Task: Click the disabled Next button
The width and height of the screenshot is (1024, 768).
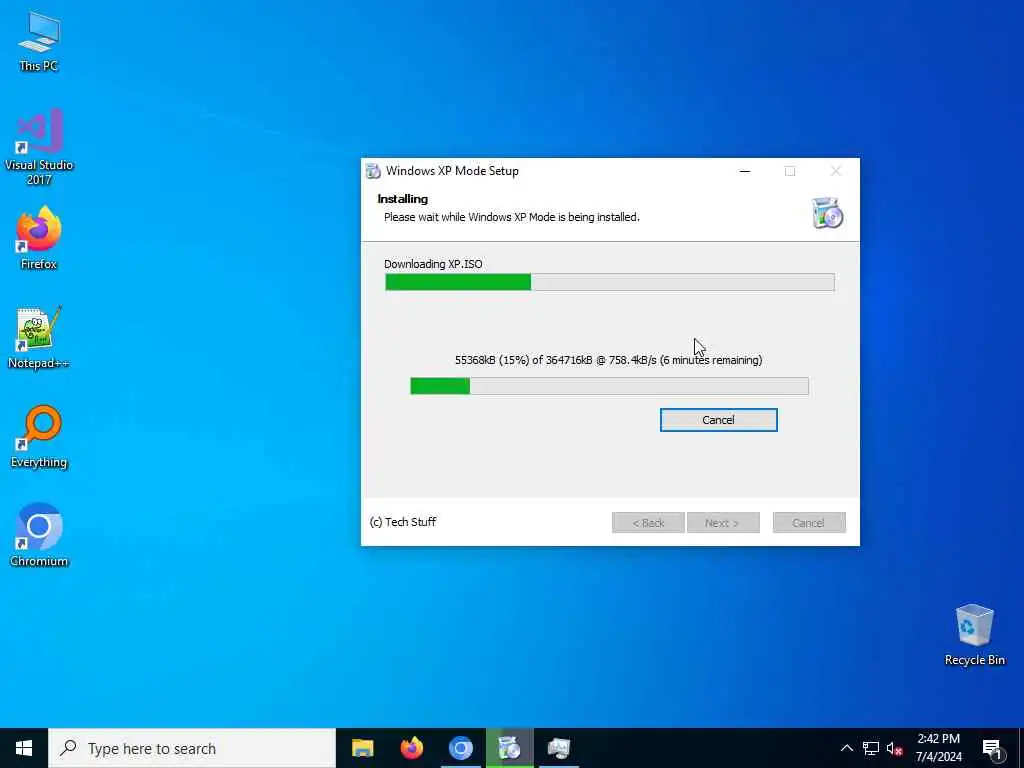Action: pos(723,522)
